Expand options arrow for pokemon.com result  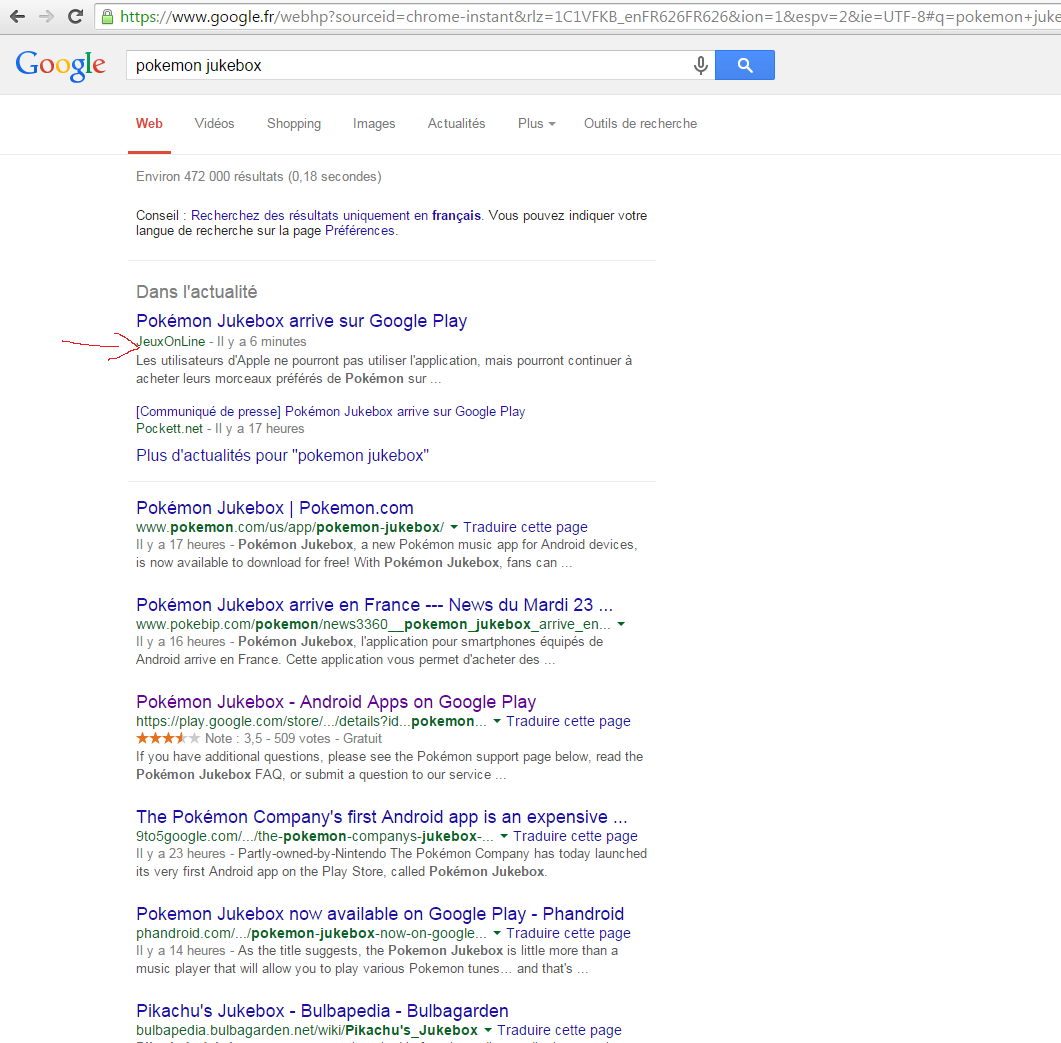[454, 527]
